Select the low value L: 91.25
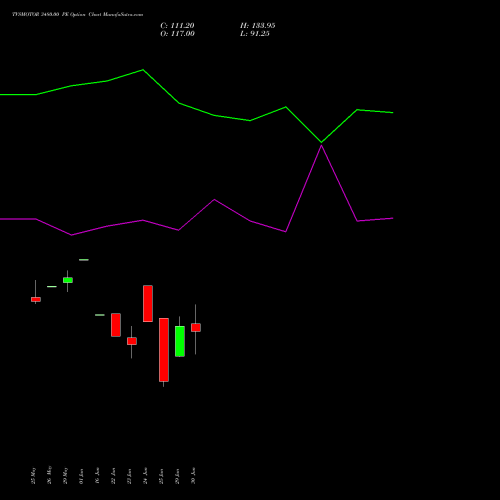Image resolution: width=500 pixels, height=500 pixels. coord(255,34)
